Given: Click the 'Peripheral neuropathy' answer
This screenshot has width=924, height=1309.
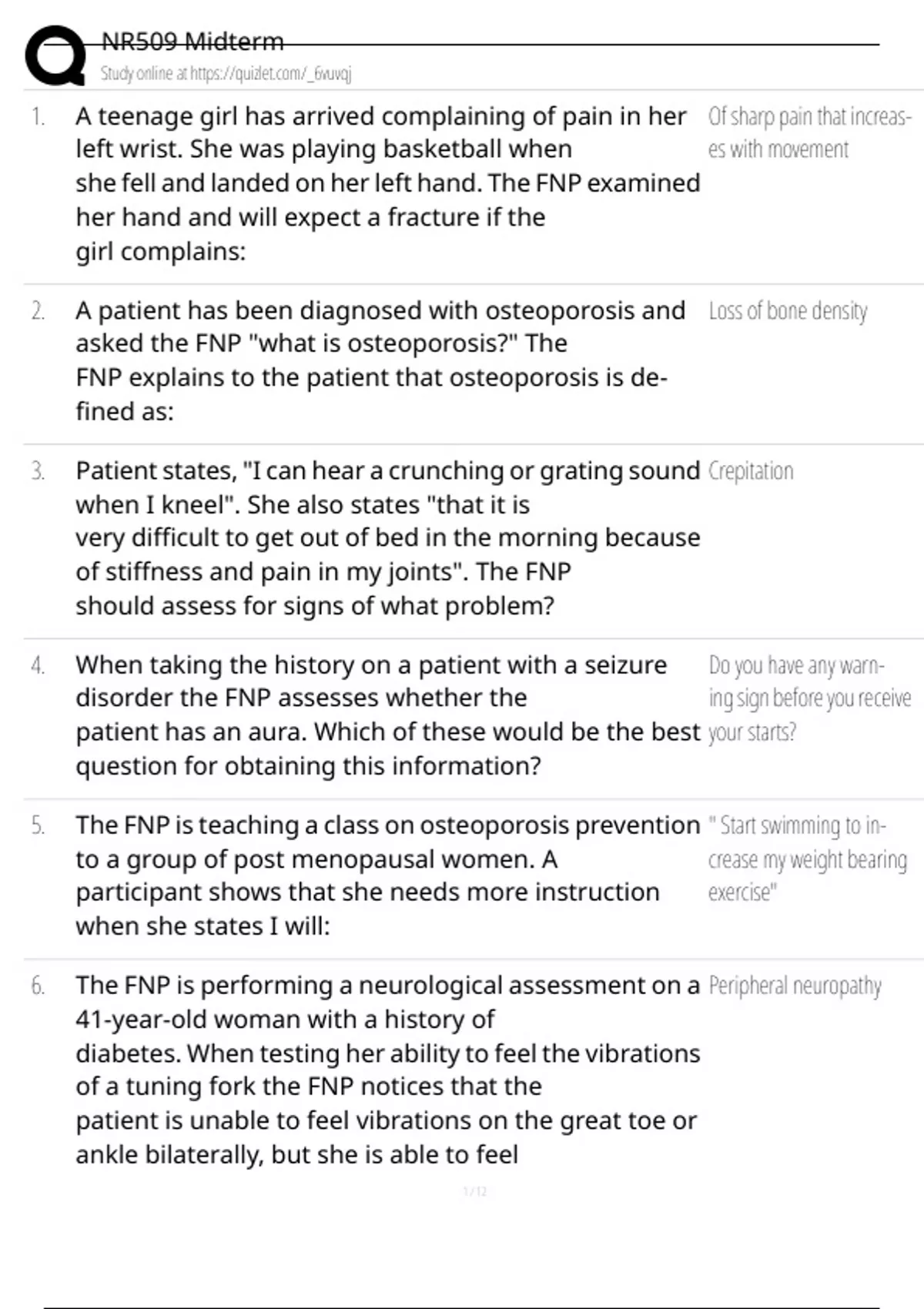Looking at the screenshot, I should 795,986.
